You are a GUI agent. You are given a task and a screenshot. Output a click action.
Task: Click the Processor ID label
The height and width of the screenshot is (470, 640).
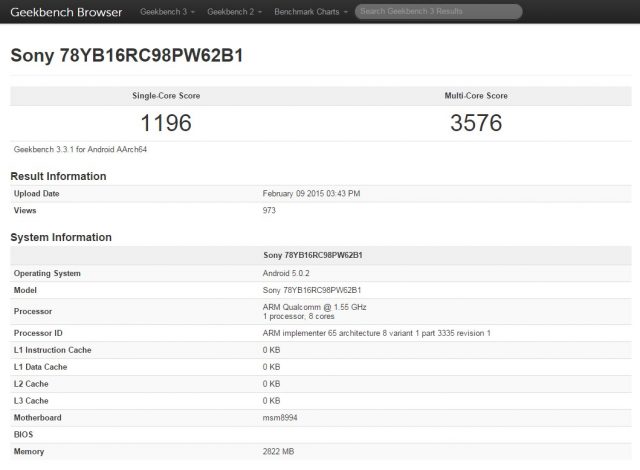coord(38,333)
